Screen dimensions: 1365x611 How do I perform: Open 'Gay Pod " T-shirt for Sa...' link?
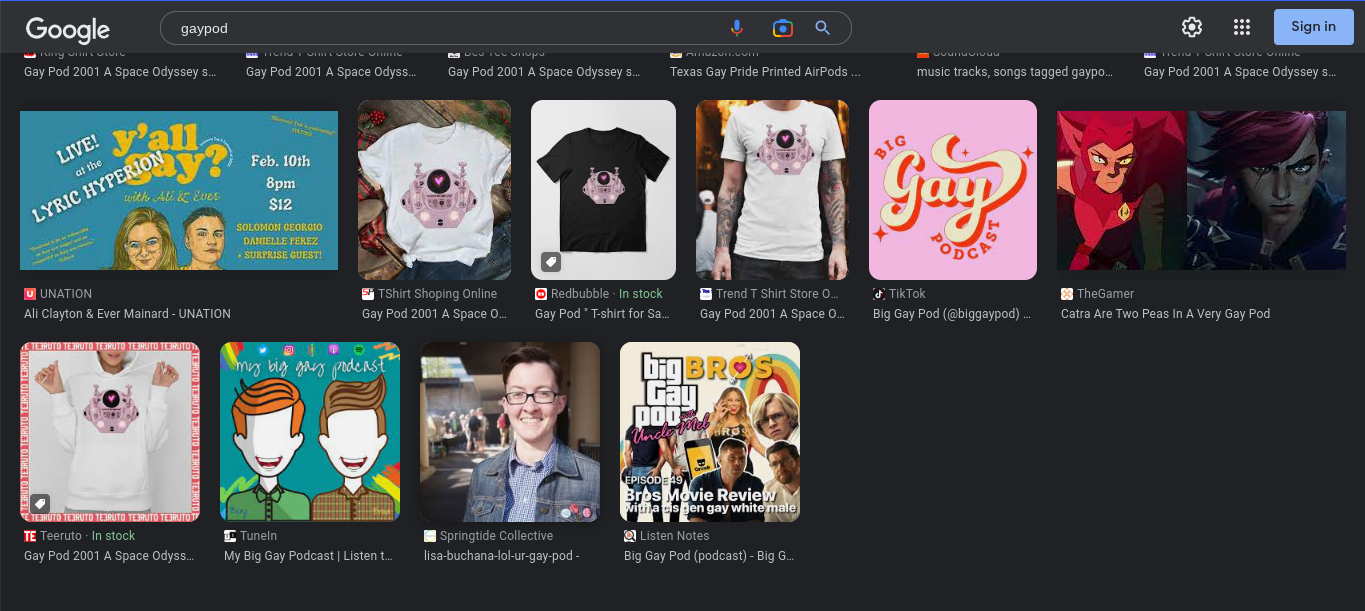602,314
